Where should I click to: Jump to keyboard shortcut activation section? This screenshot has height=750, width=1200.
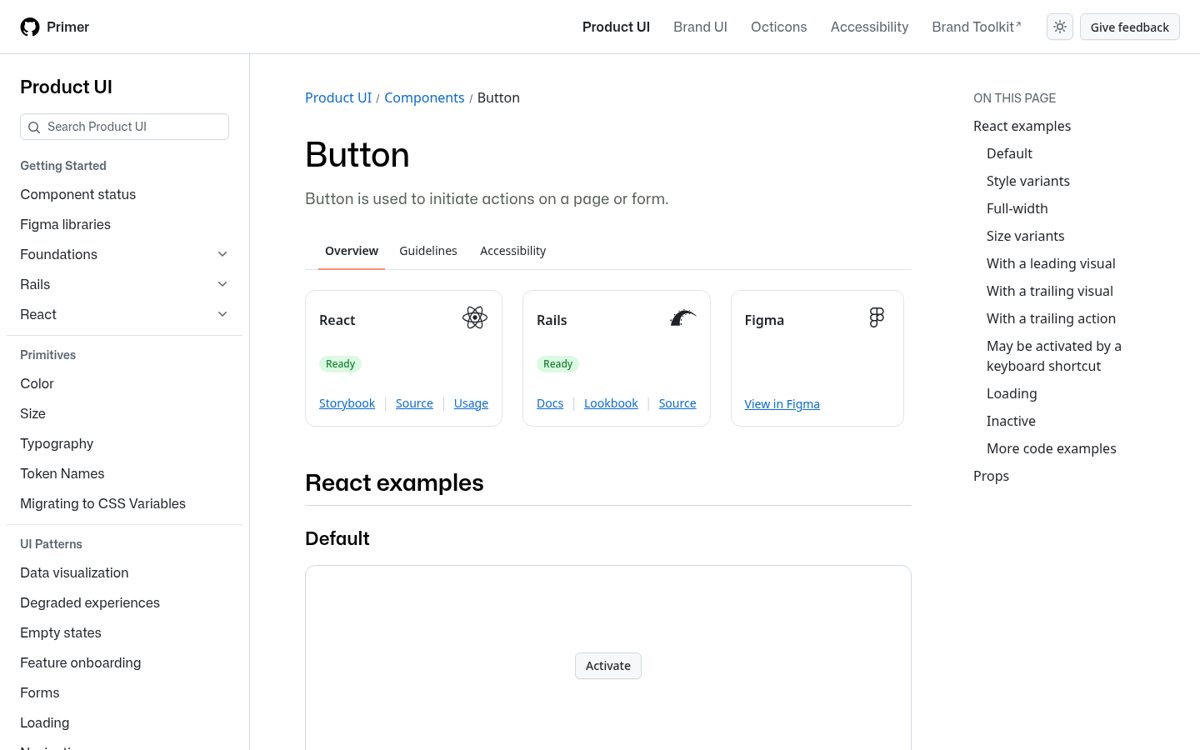1054,356
